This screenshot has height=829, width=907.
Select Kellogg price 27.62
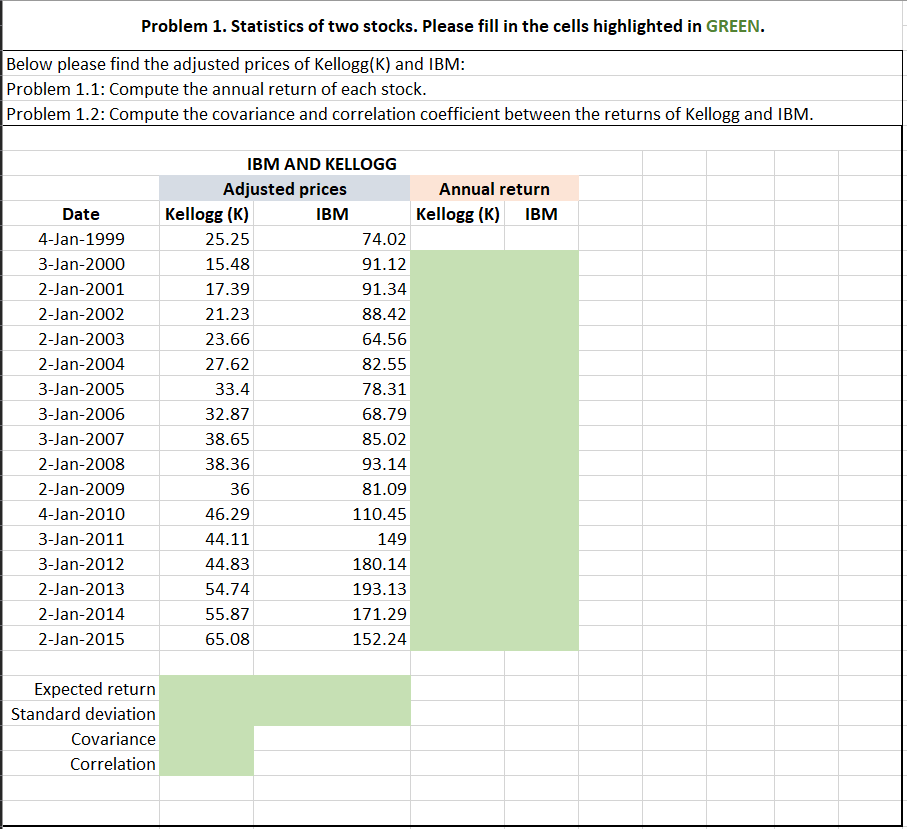(x=207, y=363)
